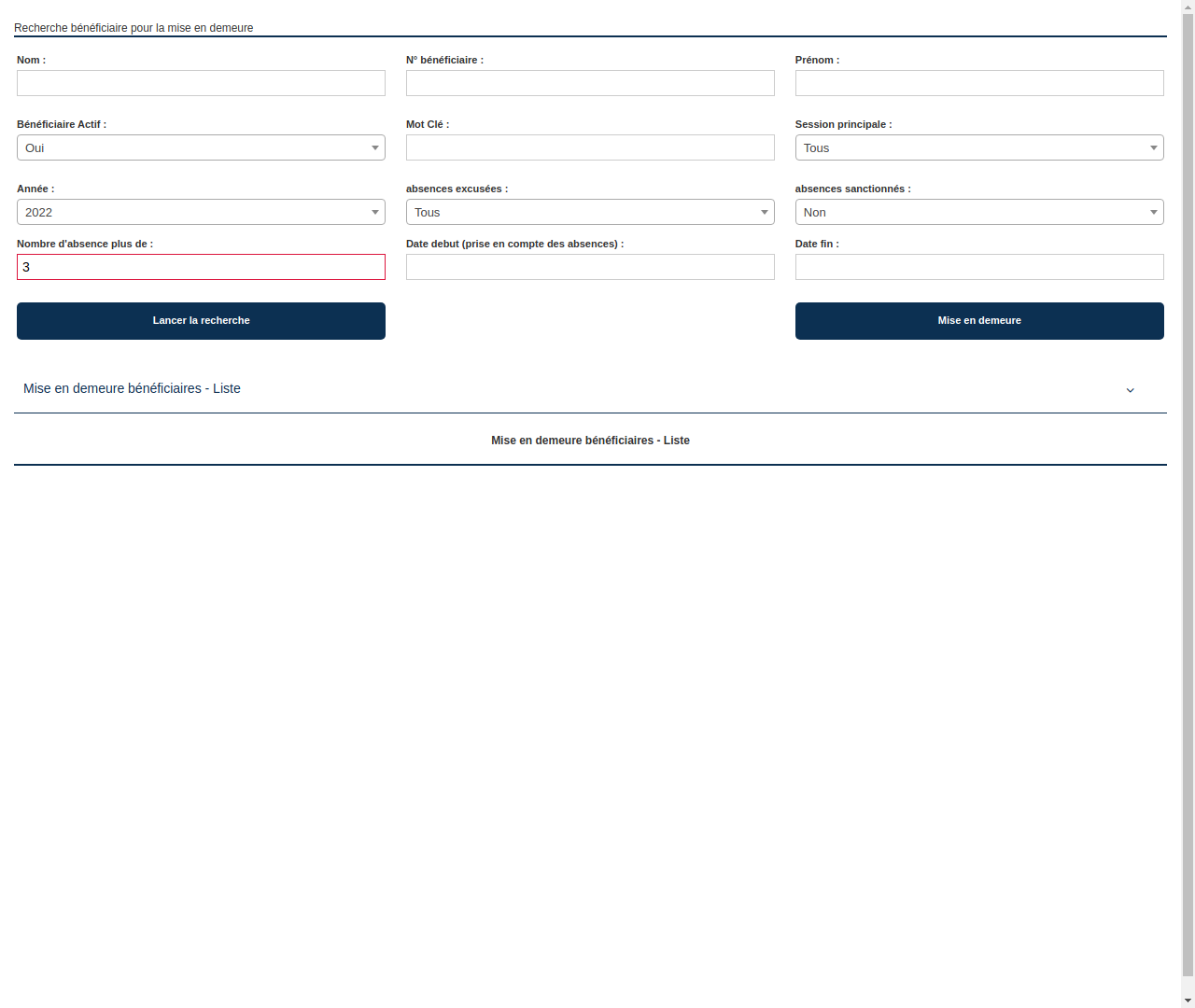Image resolution: width=1195 pixels, height=1008 pixels.
Task: Select the Nombre d'absence plus de field
Action: click(x=201, y=267)
